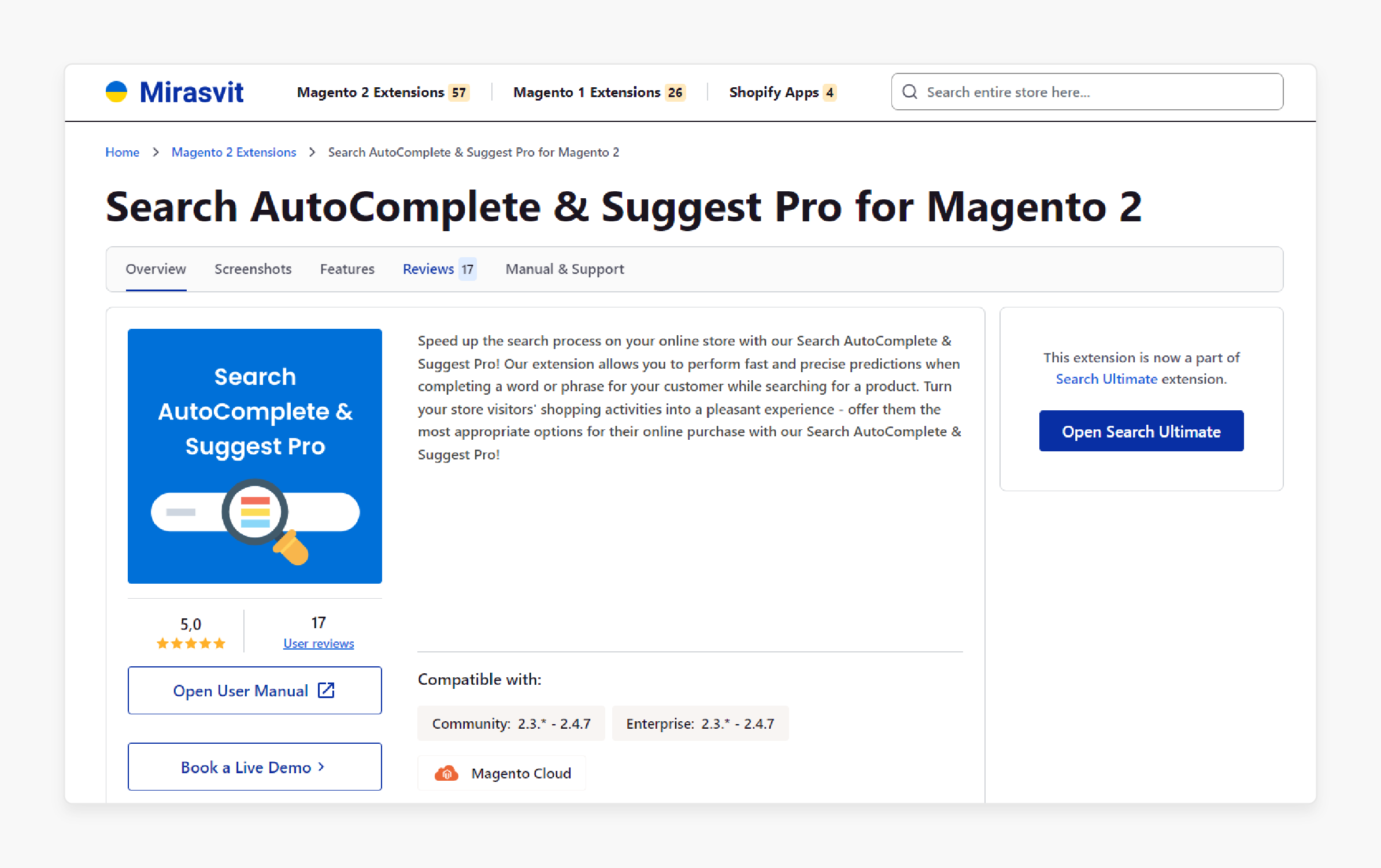Open Shopify Apps menu

click(783, 92)
